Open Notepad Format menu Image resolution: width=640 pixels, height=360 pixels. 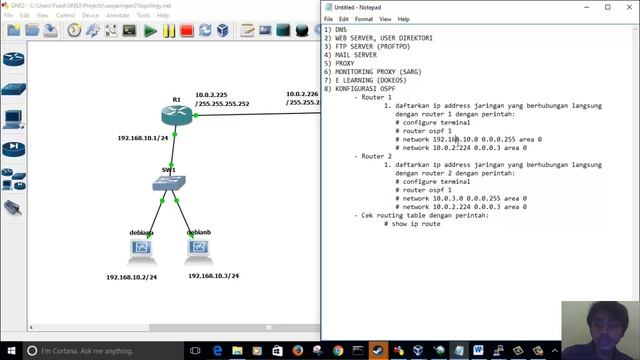364,19
